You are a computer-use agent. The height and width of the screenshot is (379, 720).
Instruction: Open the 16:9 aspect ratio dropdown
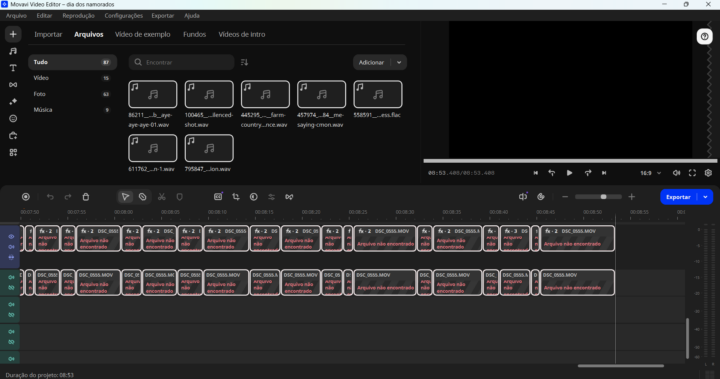(650, 173)
